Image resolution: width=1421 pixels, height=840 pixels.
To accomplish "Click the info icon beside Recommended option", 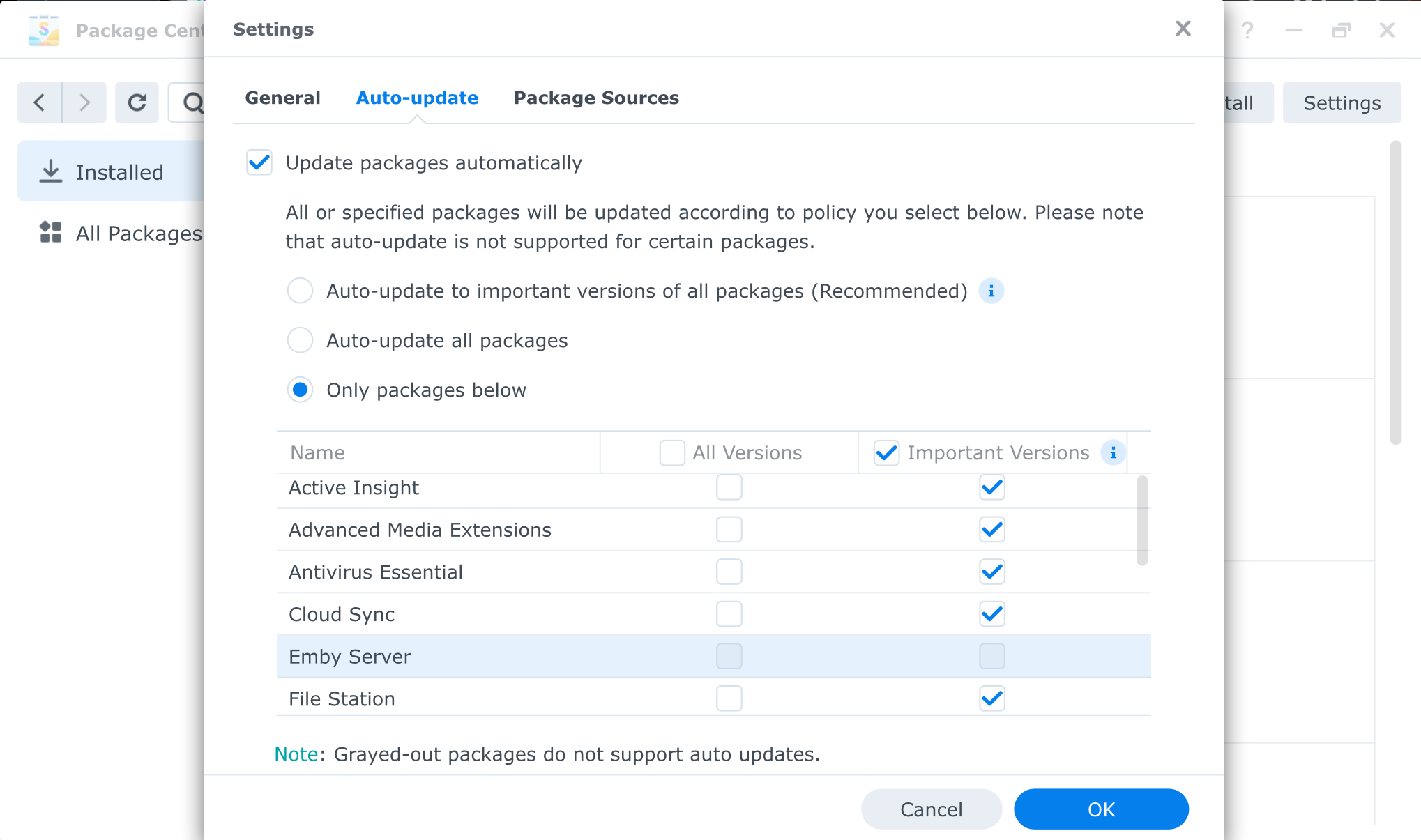I will click(991, 291).
